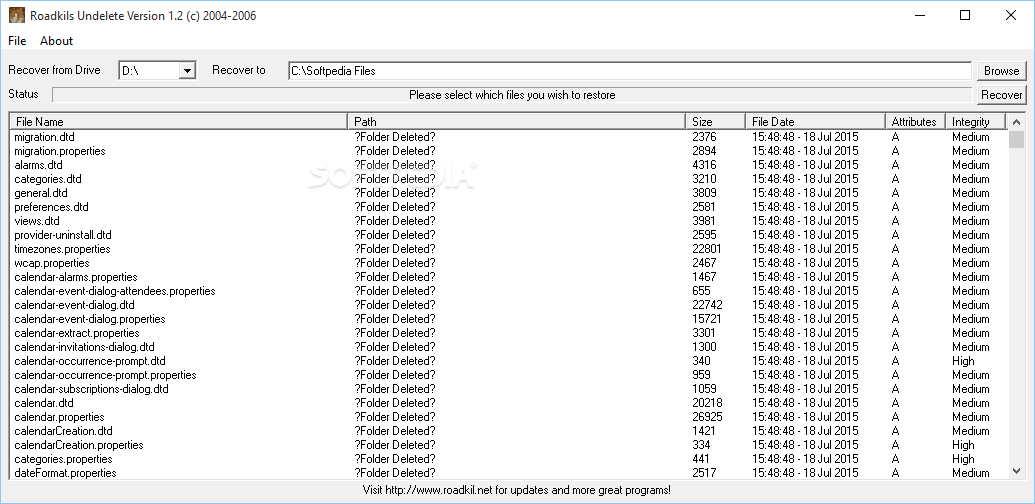
Task: Select file dateFormat.properties
Action: pyautogui.click(x=65, y=473)
